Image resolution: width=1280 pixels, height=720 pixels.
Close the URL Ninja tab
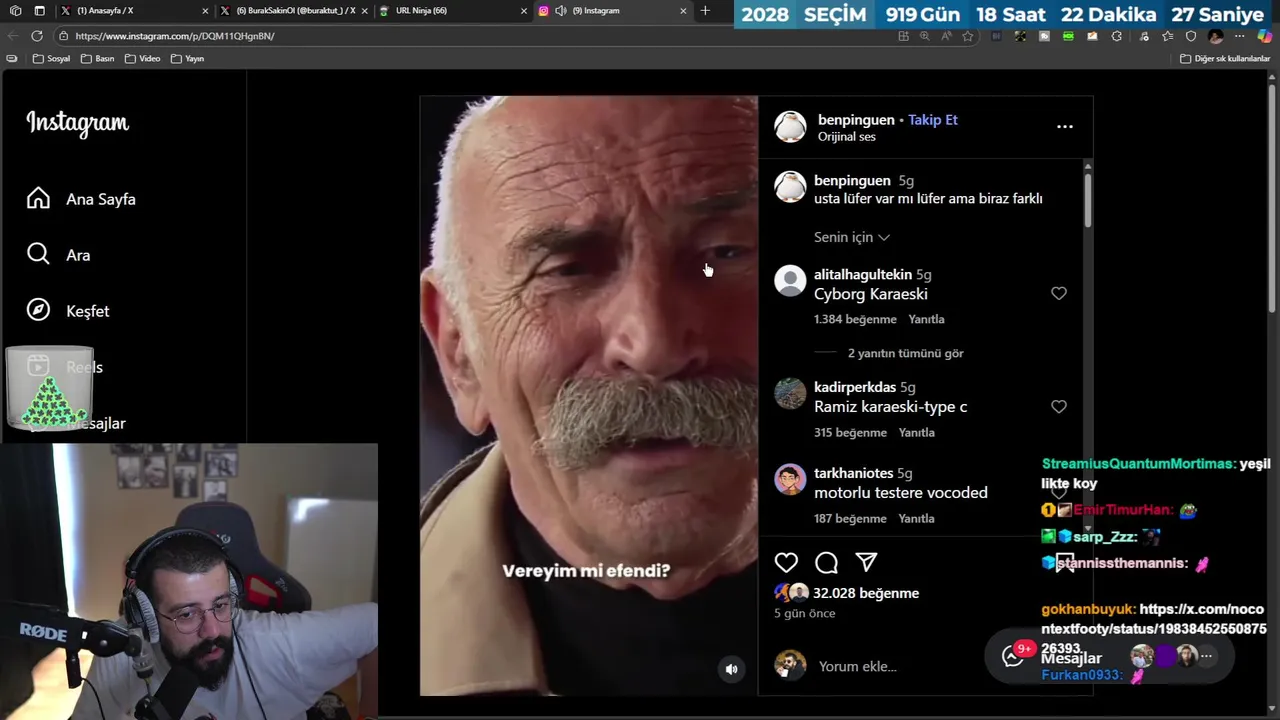tap(523, 11)
